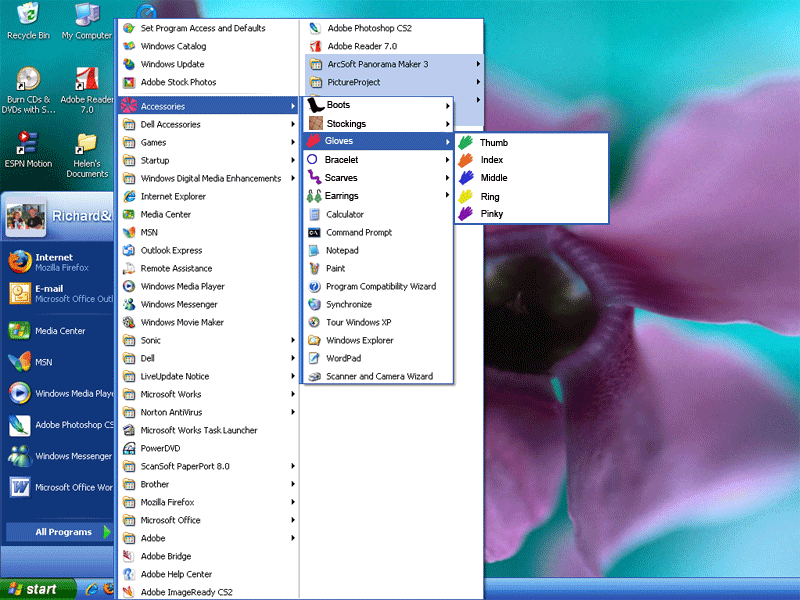800x600 pixels.
Task: Open Adobe Reader 7.0 desktop shortcut icon
Action: point(87,79)
